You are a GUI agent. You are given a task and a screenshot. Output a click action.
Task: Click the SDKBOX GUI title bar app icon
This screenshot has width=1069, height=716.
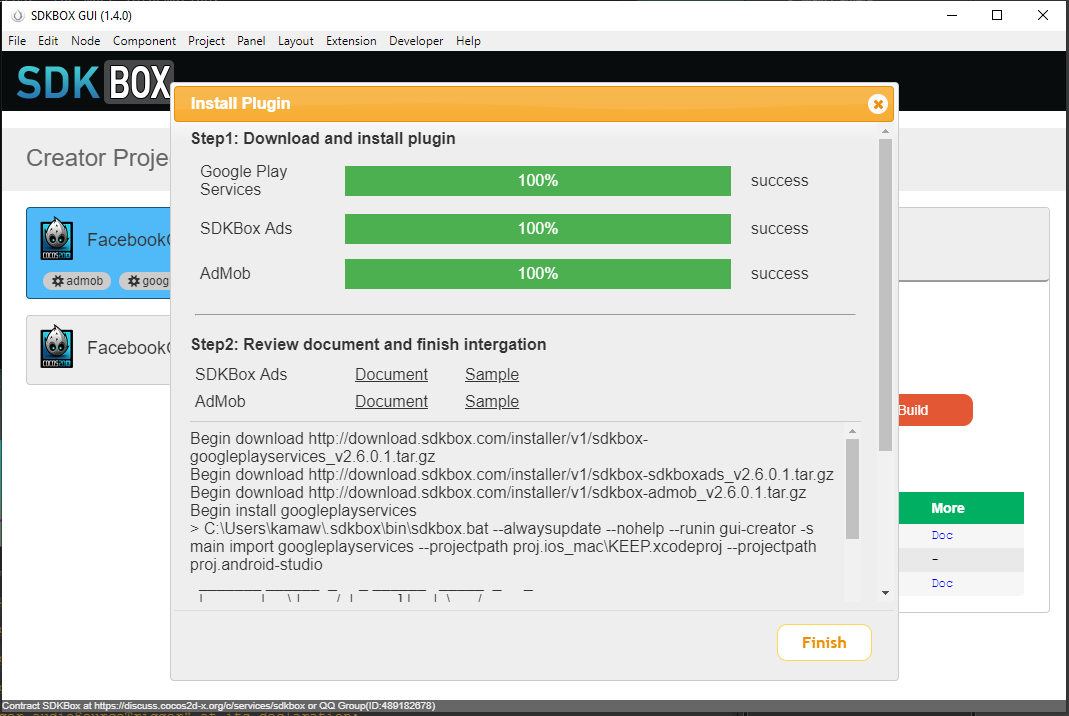pyautogui.click(x=18, y=15)
